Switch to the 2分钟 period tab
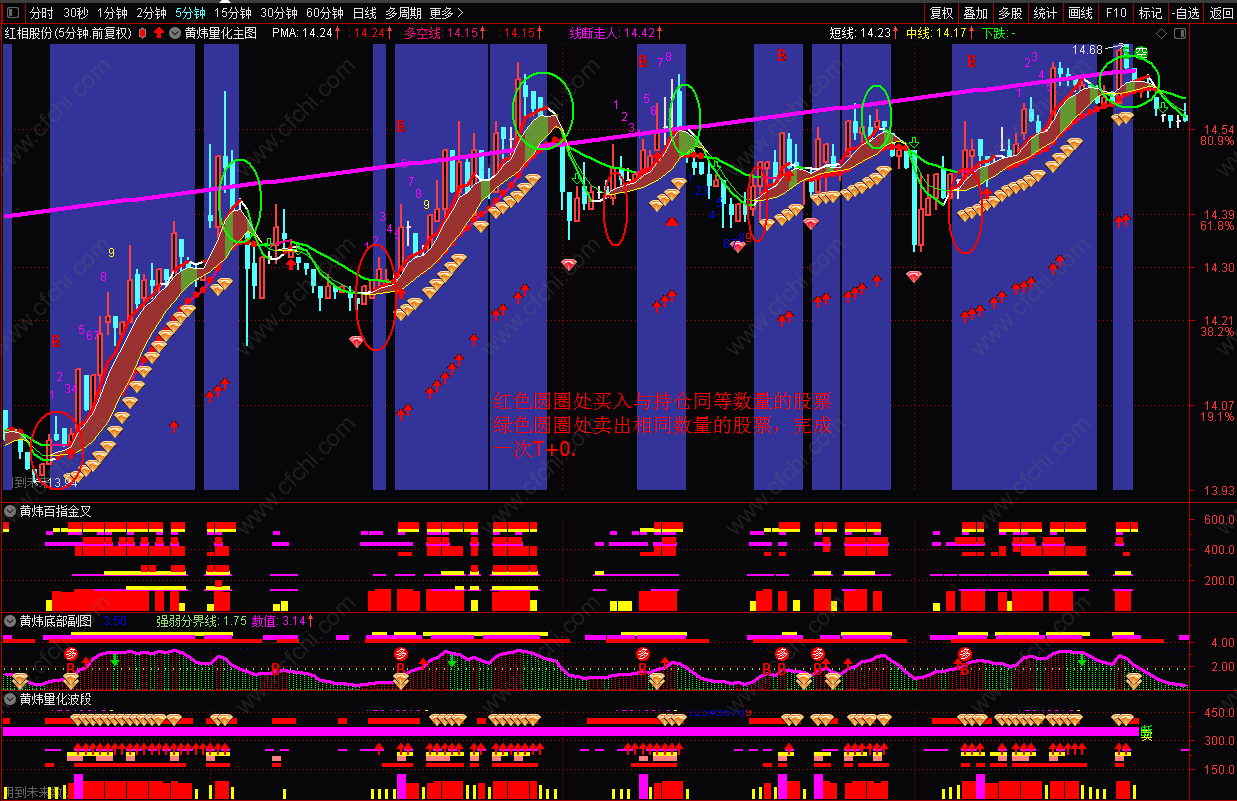 [x=151, y=14]
